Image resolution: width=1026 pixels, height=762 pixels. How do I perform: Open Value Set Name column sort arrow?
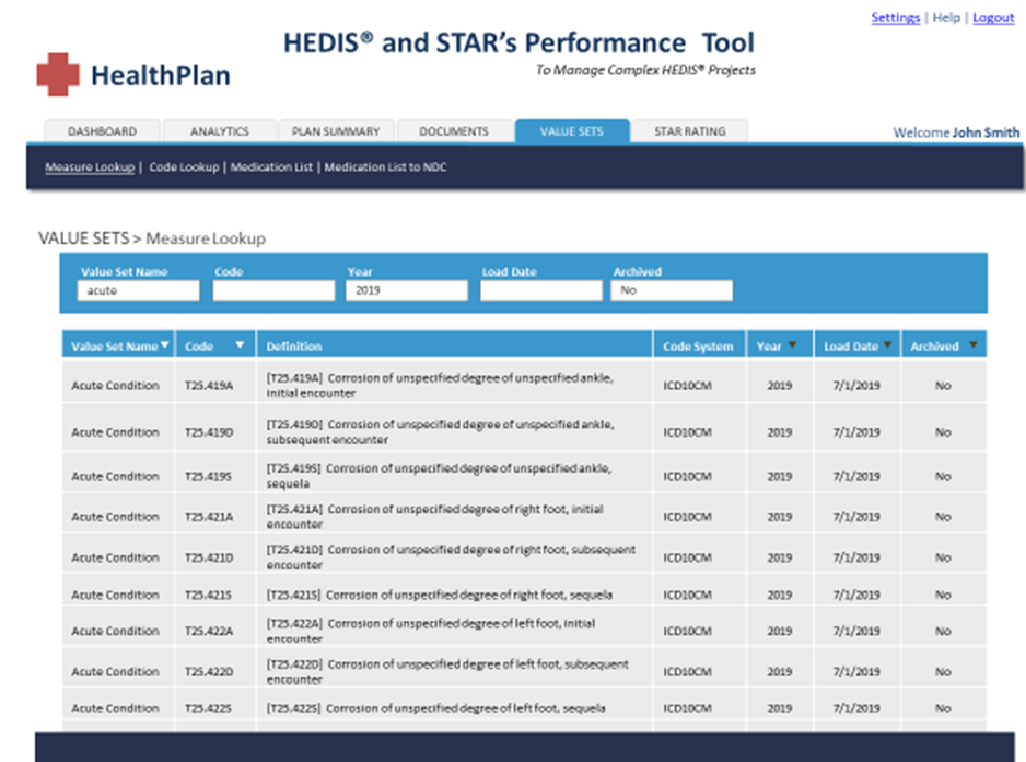[165, 346]
